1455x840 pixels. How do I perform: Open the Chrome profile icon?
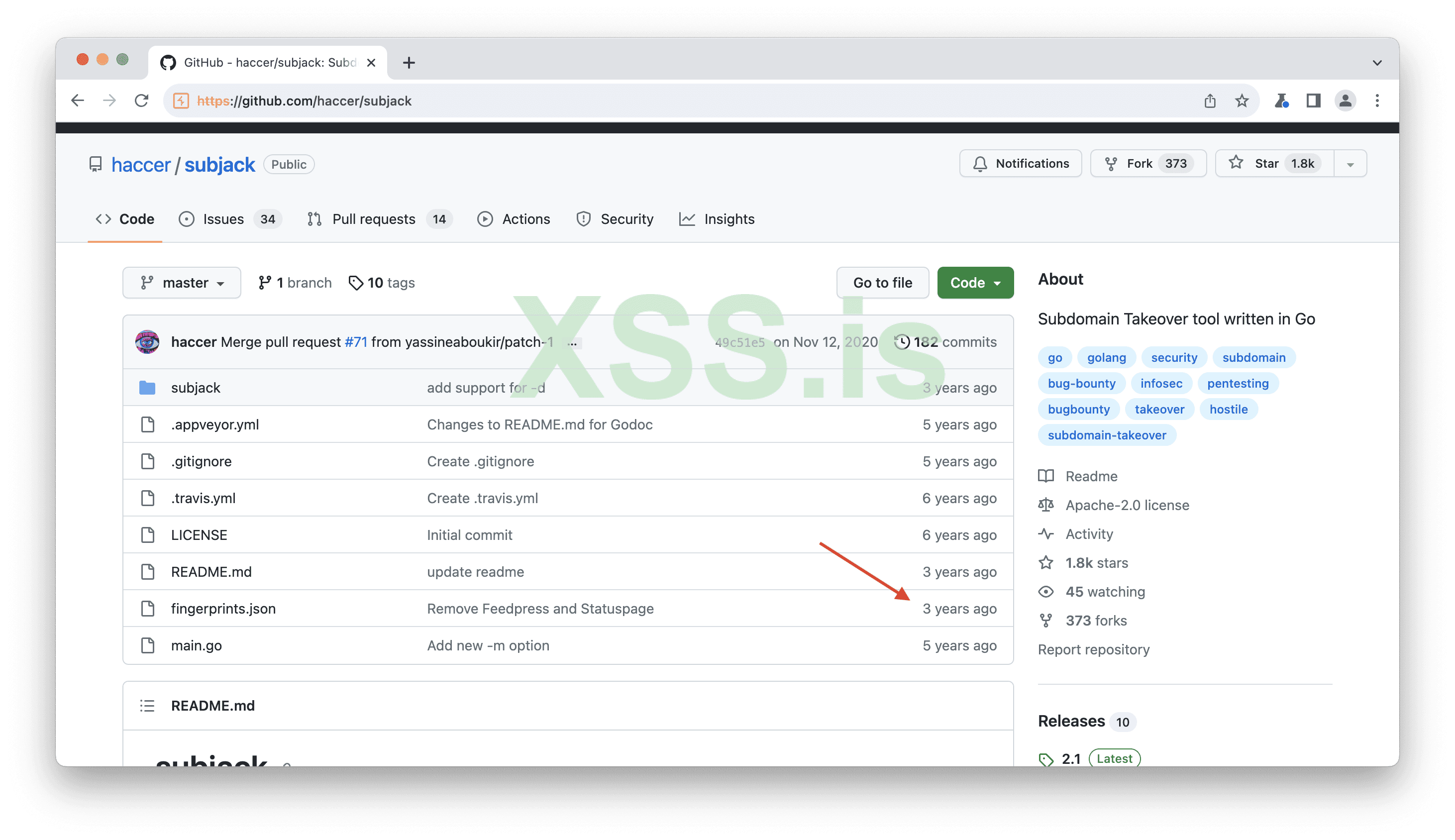tap(1345, 101)
